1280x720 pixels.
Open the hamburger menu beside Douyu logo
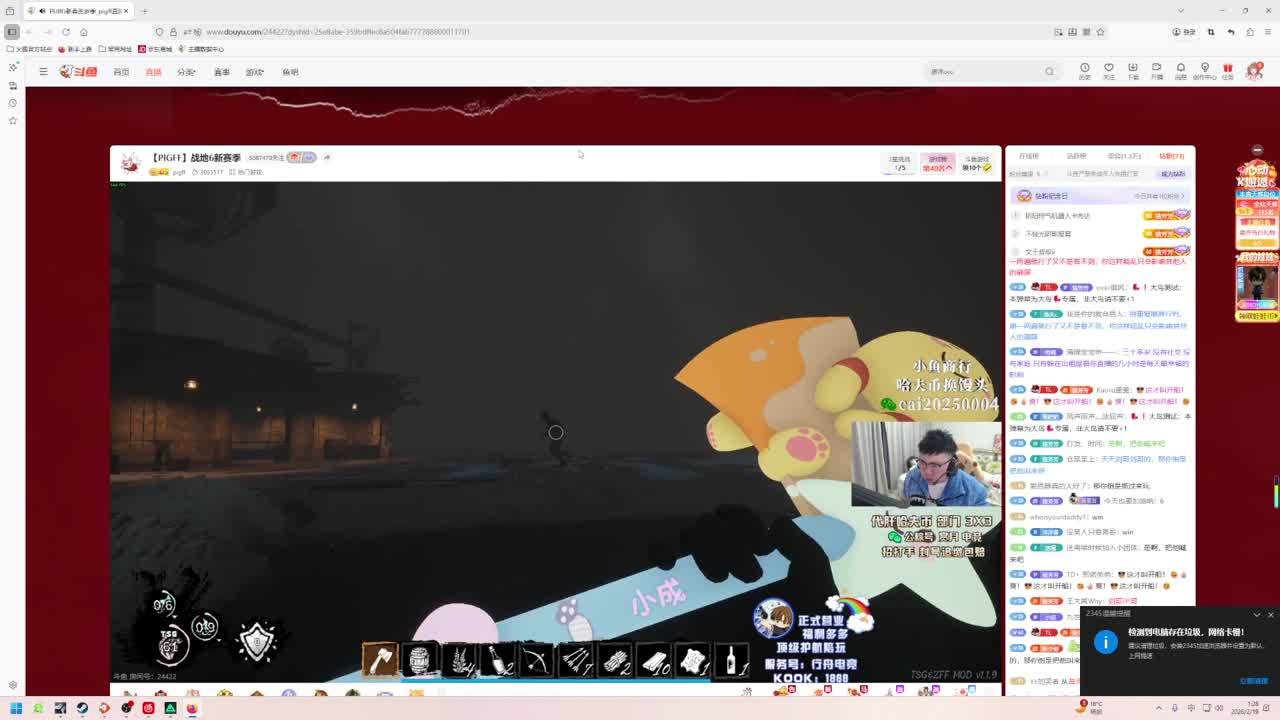coord(43,71)
